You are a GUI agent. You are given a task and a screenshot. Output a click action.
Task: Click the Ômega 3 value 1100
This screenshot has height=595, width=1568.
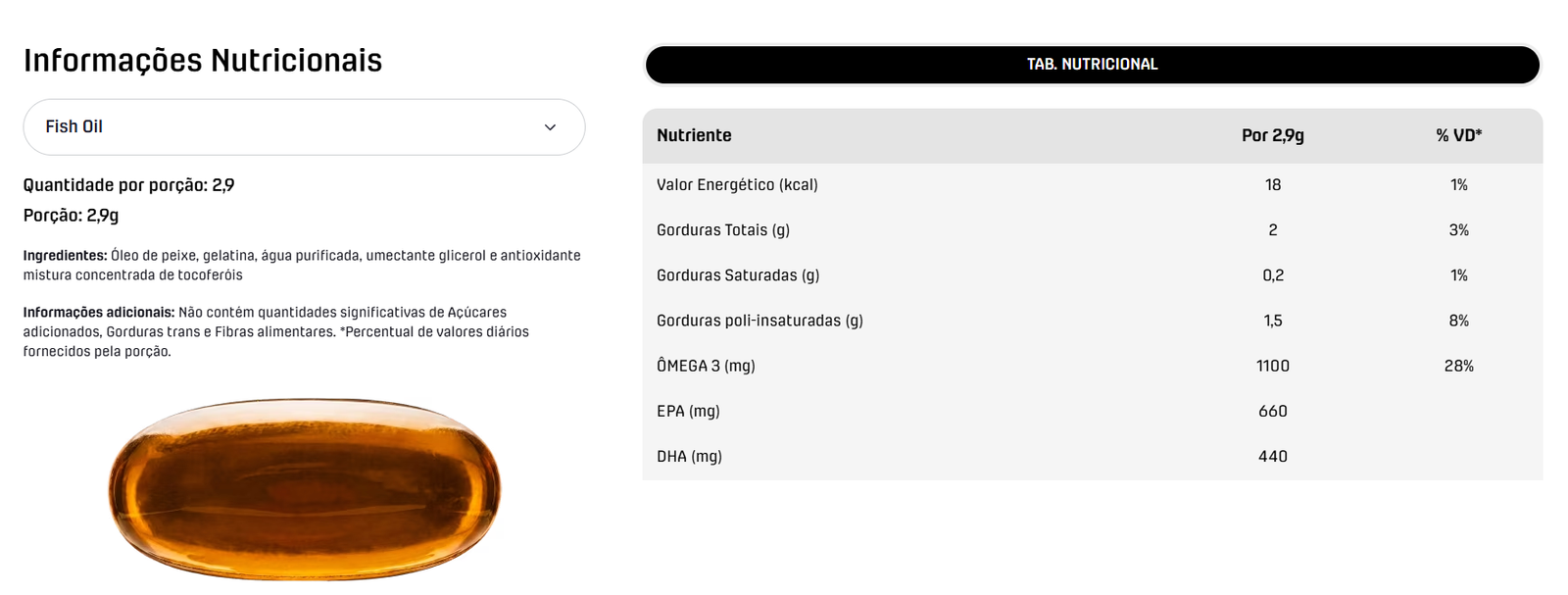pos(1272,366)
